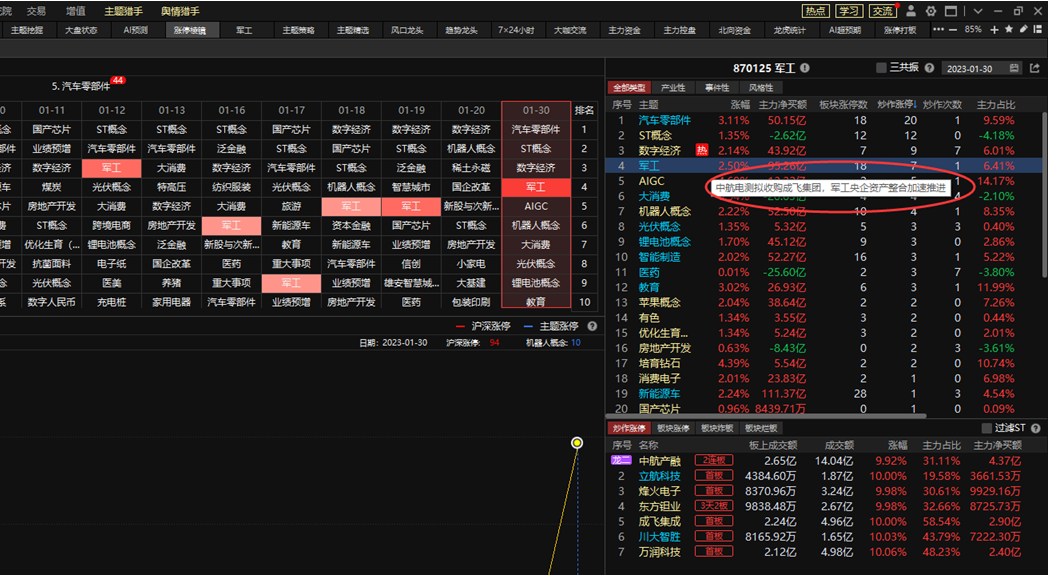Viewport: 1049px width, 575px height.
Task: Open the 汽车零部件 theme link in list
Action: coord(664,120)
